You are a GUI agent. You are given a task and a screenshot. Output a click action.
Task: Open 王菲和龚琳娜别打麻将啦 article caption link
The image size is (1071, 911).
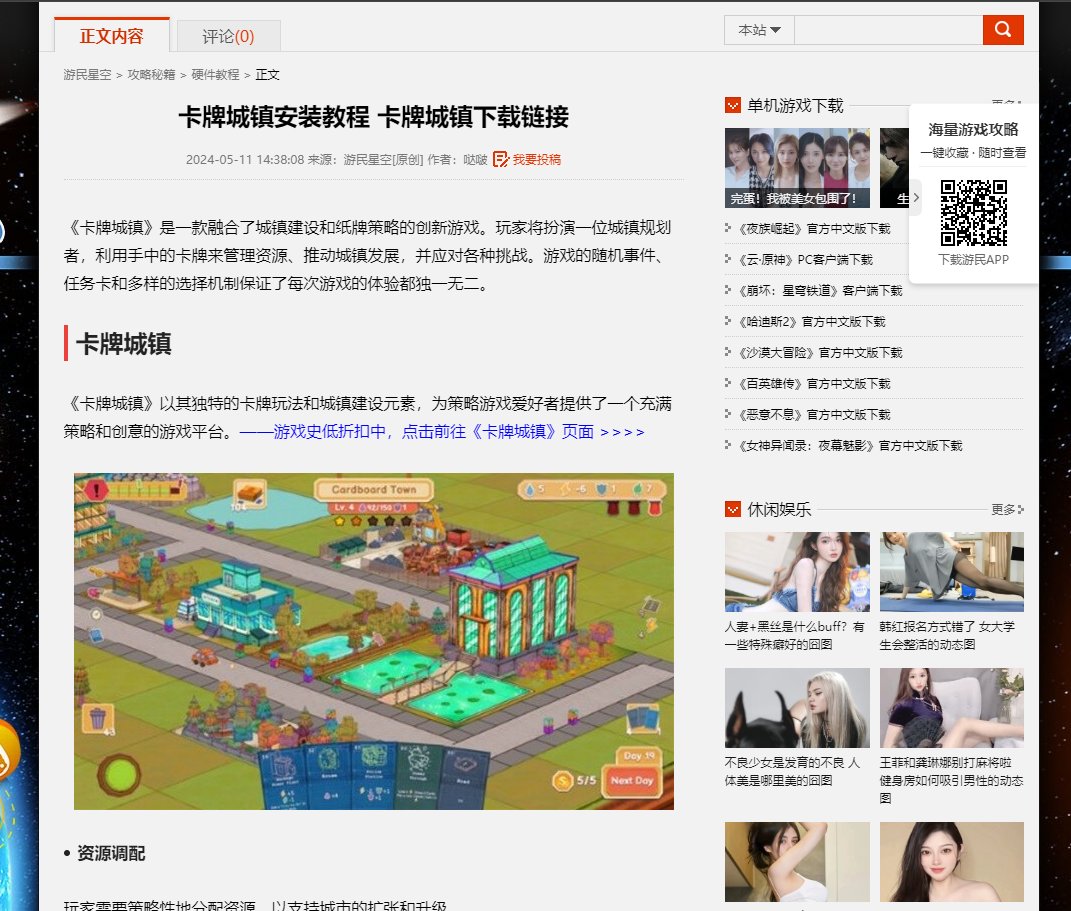pyautogui.click(x=951, y=780)
